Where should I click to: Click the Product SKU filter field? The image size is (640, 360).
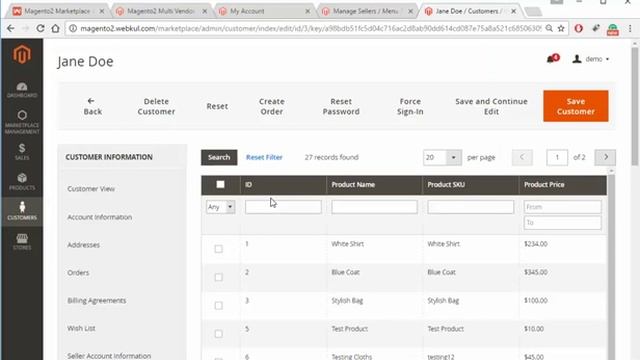point(471,207)
